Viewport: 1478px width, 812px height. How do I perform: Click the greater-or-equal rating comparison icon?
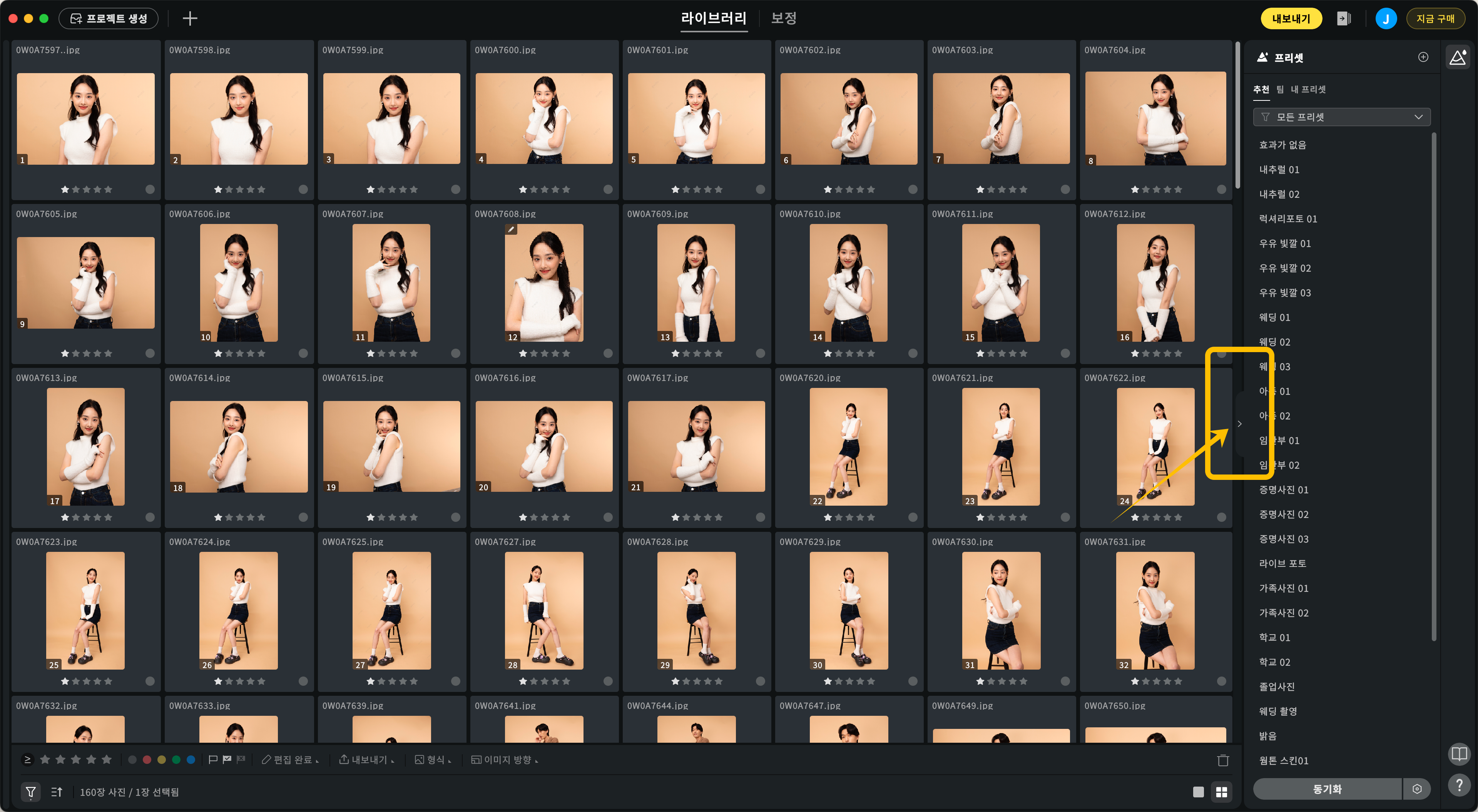pos(27,759)
